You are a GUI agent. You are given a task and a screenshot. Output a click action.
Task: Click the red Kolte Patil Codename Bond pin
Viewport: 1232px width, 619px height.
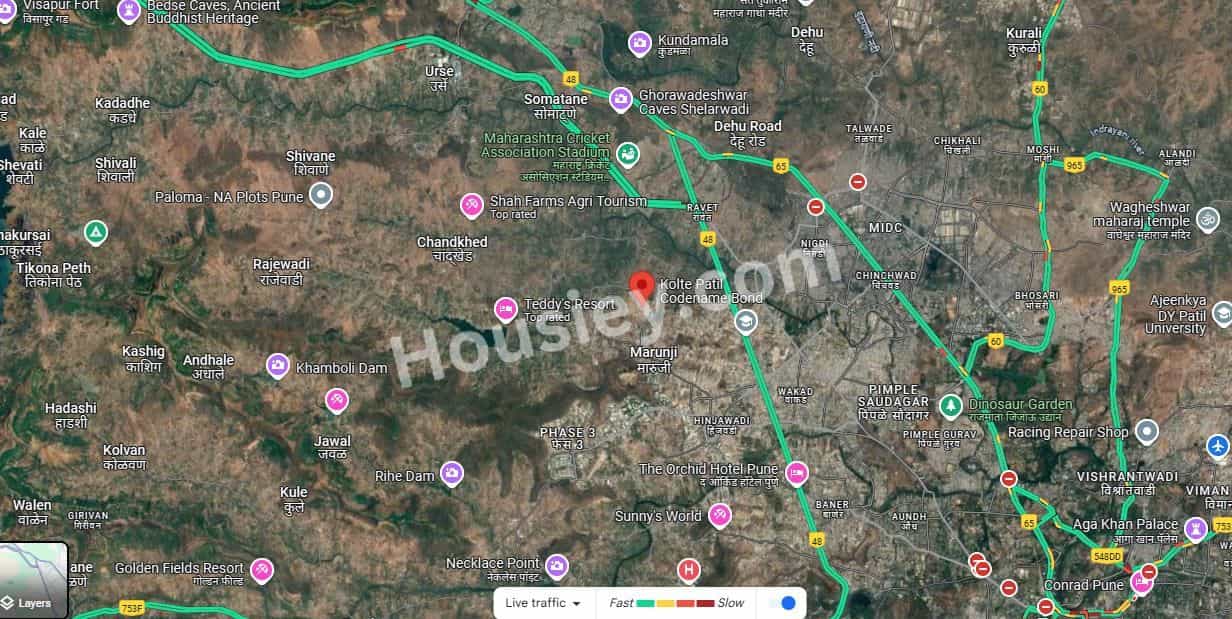coord(641,285)
